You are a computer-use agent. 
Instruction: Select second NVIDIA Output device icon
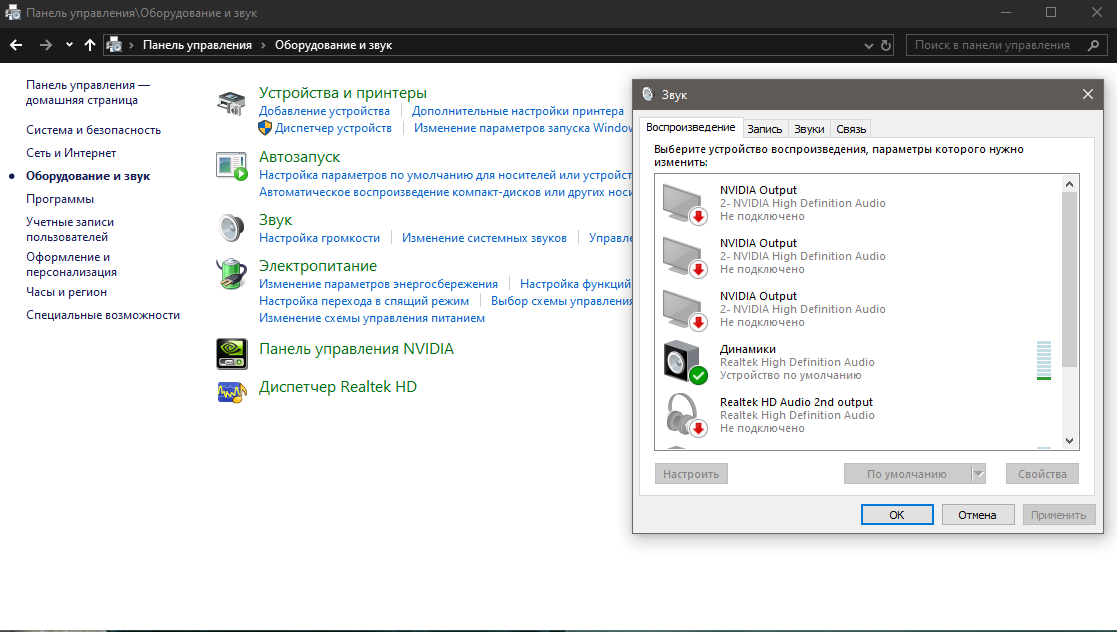point(685,256)
